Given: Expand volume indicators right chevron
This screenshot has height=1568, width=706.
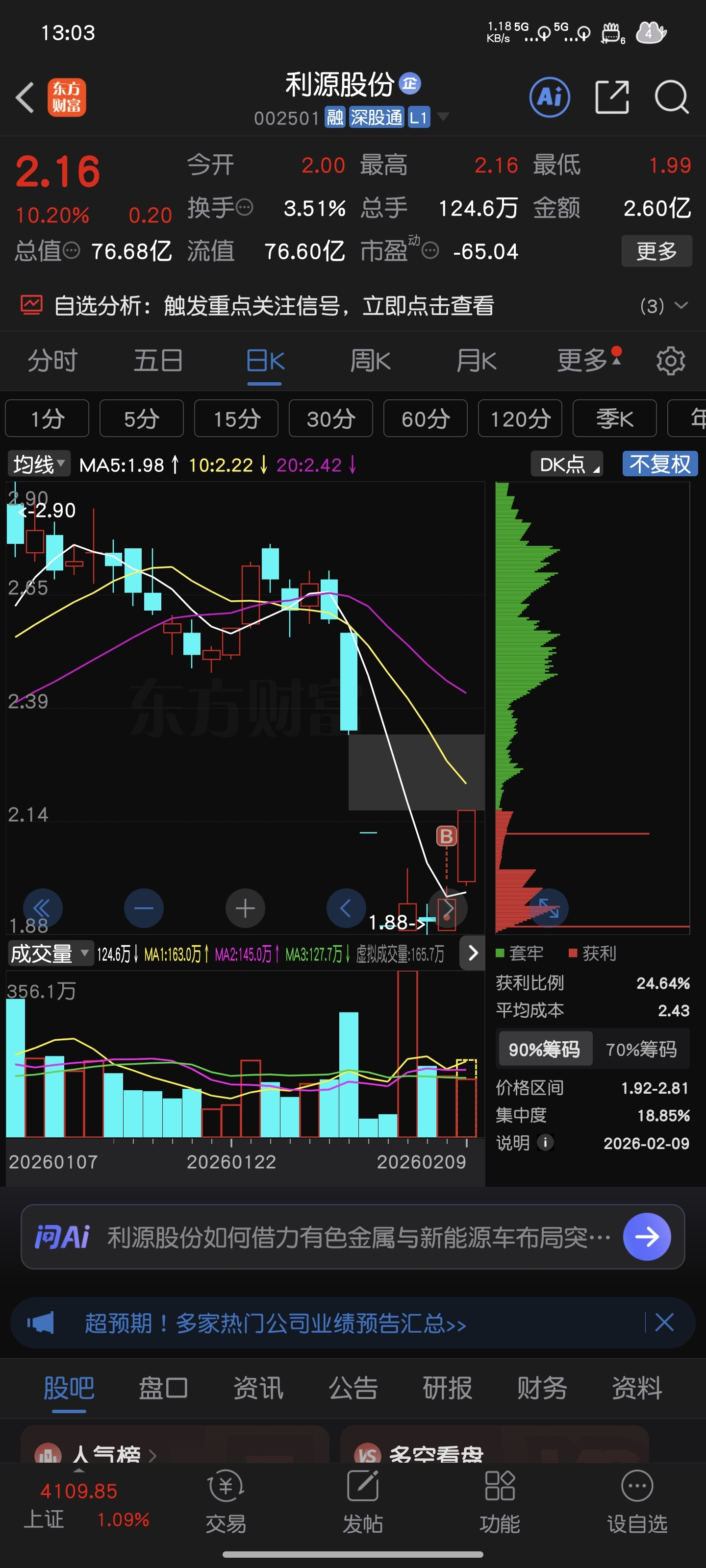Looking at the screenshot, I should pyautogui.click(x=473, y=953).
